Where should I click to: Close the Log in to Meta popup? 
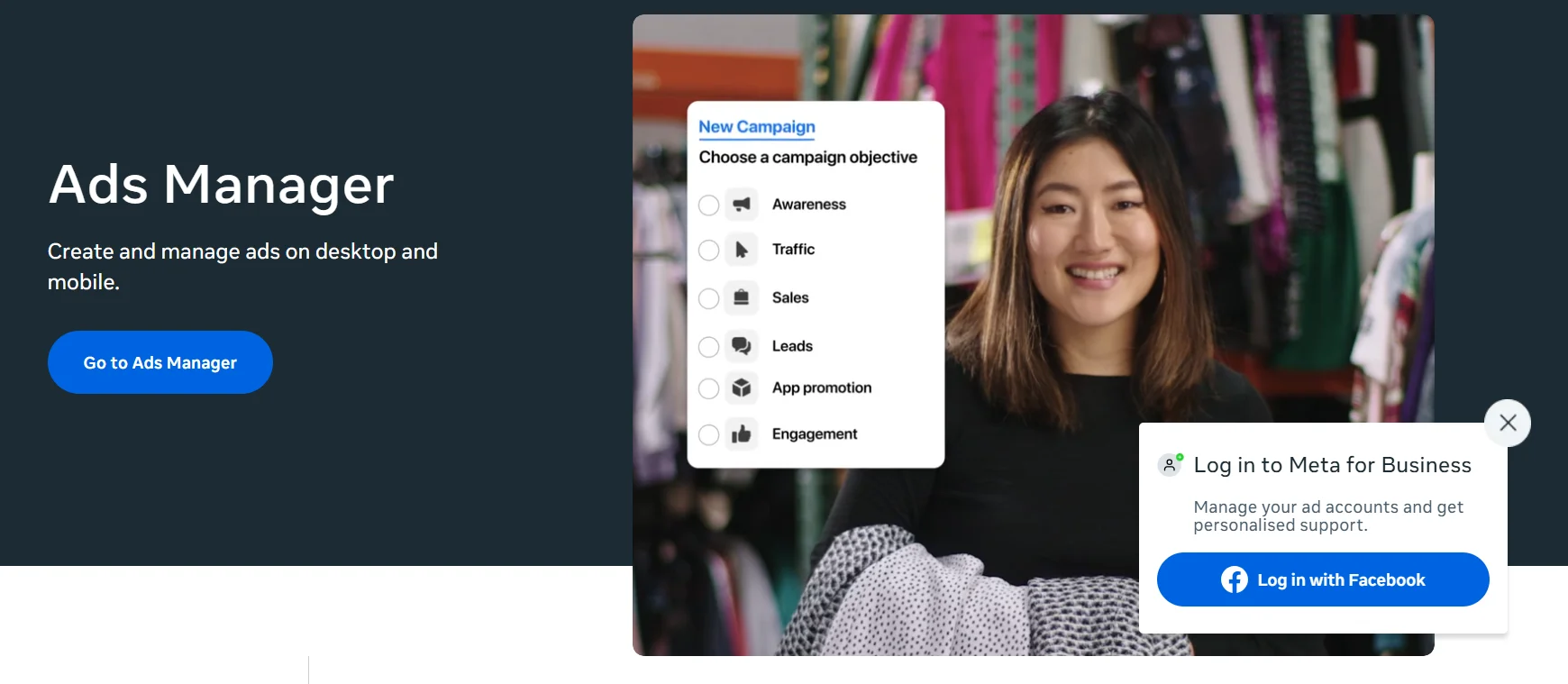(x=1508, y=423)
